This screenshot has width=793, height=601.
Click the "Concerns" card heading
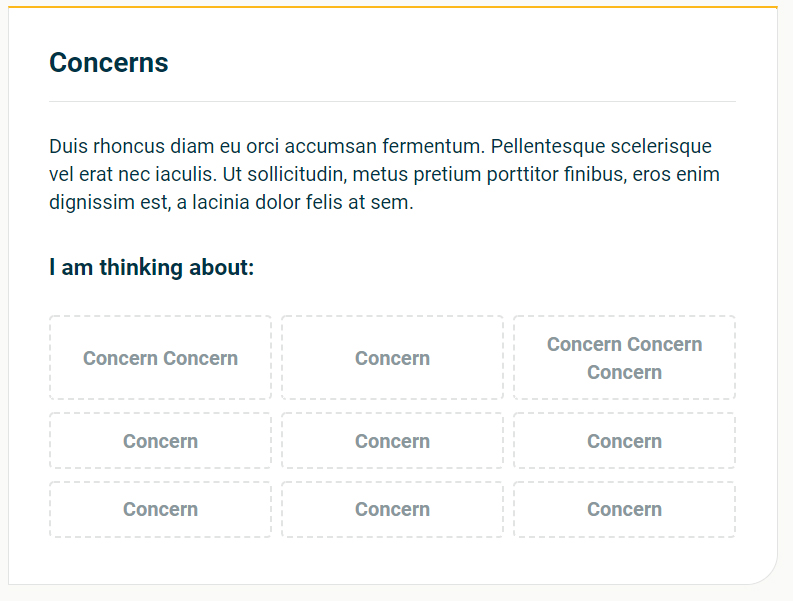pyautogui.click(x=109, y=63)
